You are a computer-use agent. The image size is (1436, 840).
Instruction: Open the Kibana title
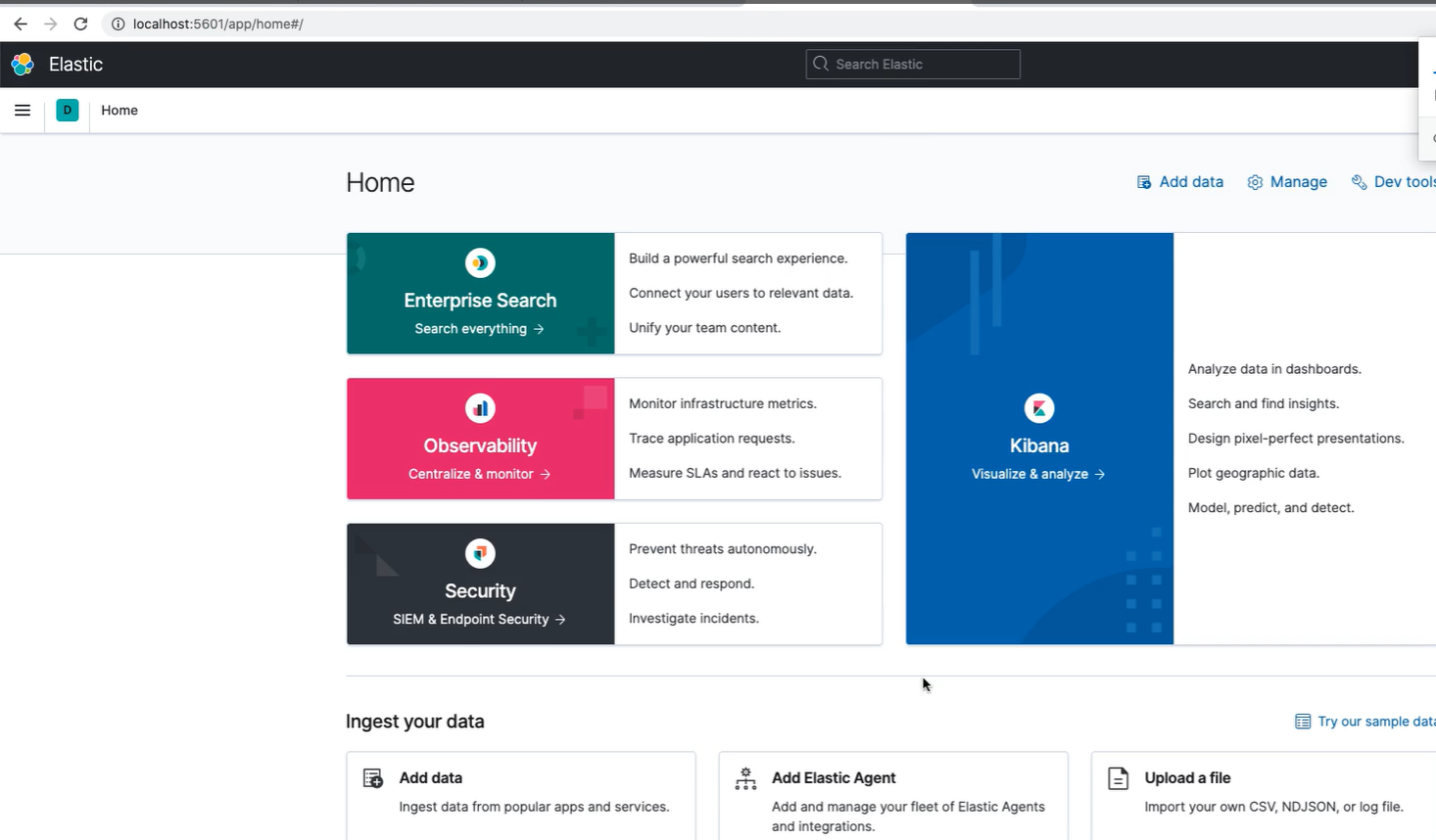click(x=1039, y=445)
